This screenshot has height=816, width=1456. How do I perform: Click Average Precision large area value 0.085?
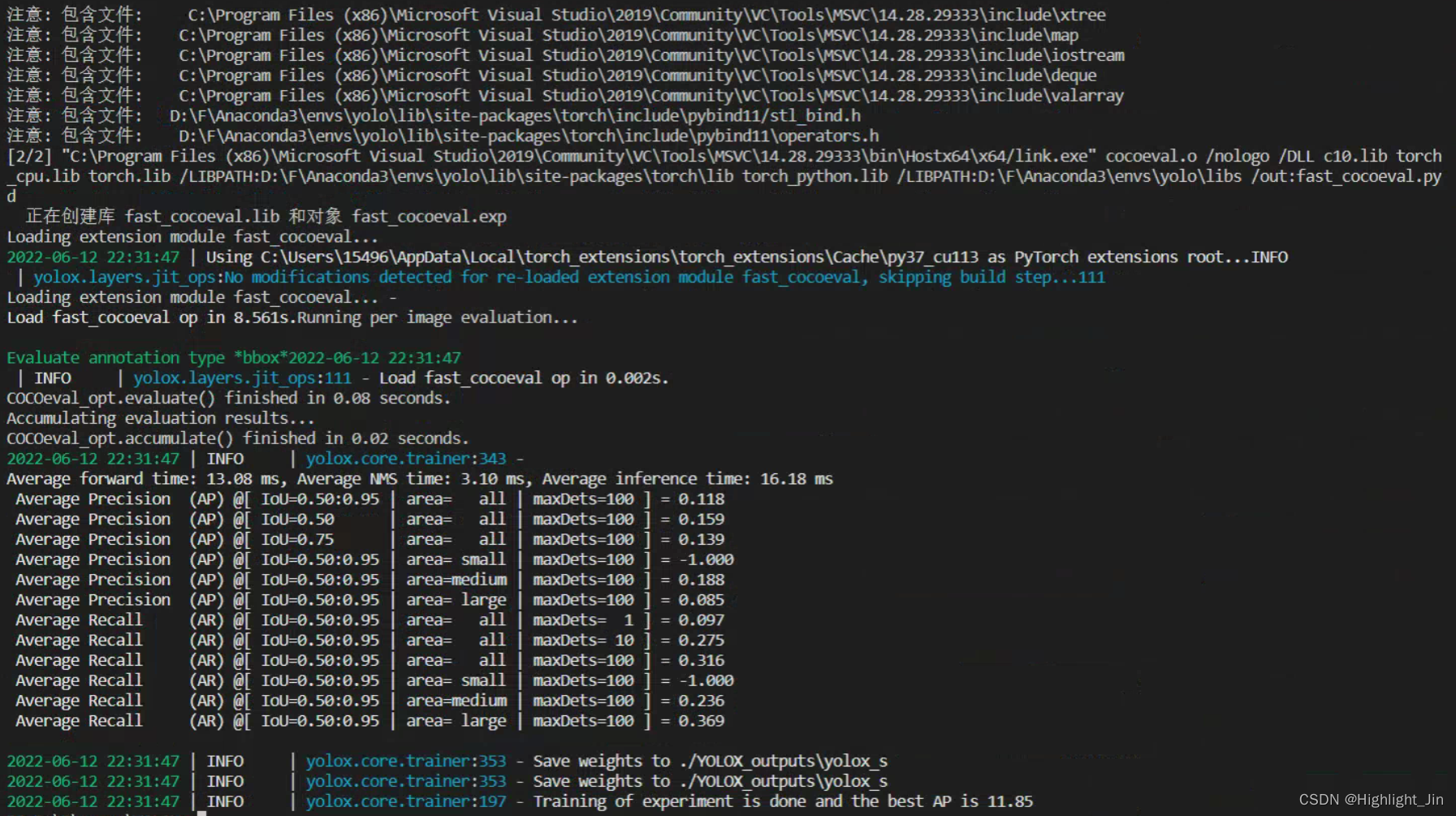[702, 600]
